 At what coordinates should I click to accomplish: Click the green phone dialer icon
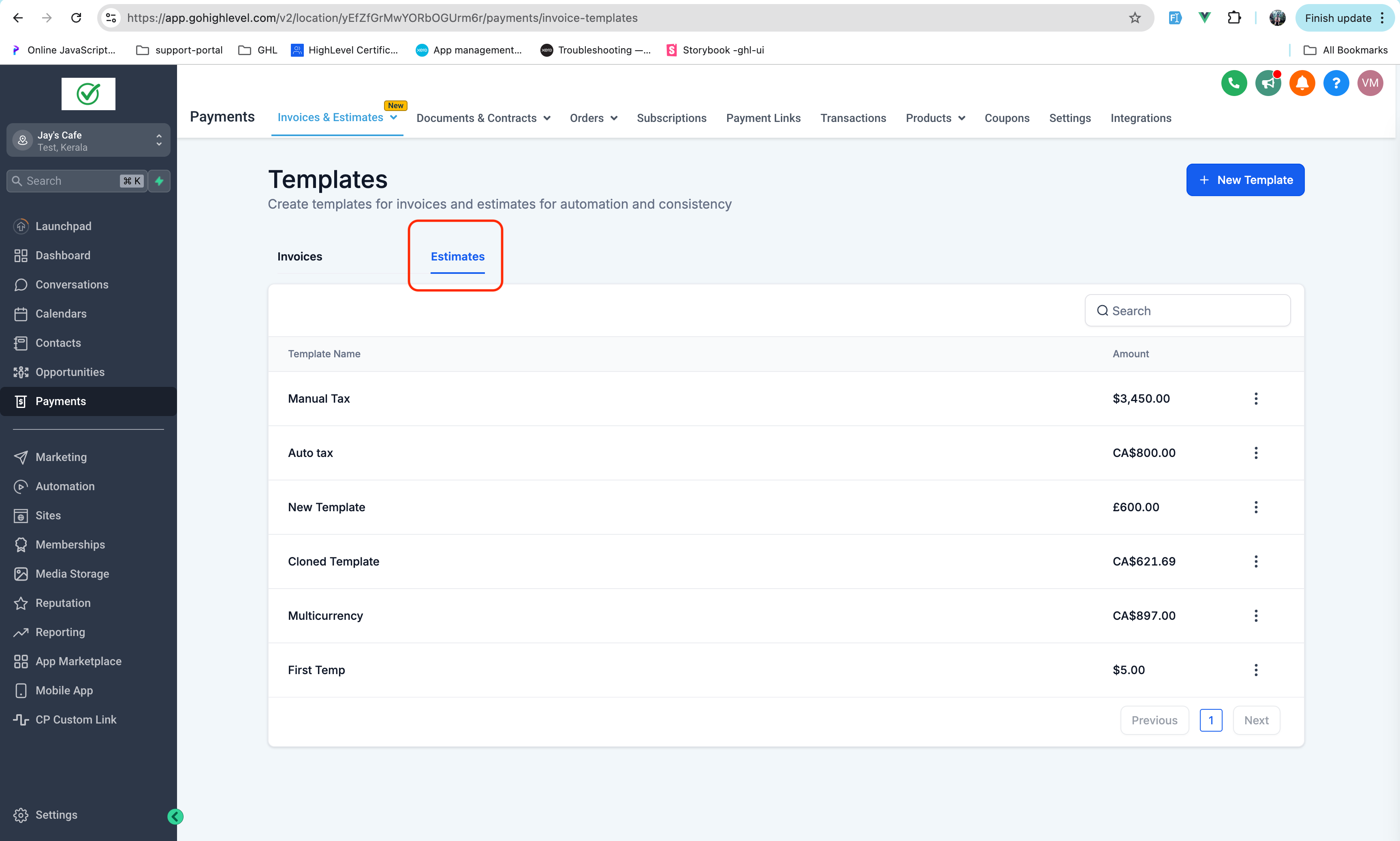(x=1234, y=83)
